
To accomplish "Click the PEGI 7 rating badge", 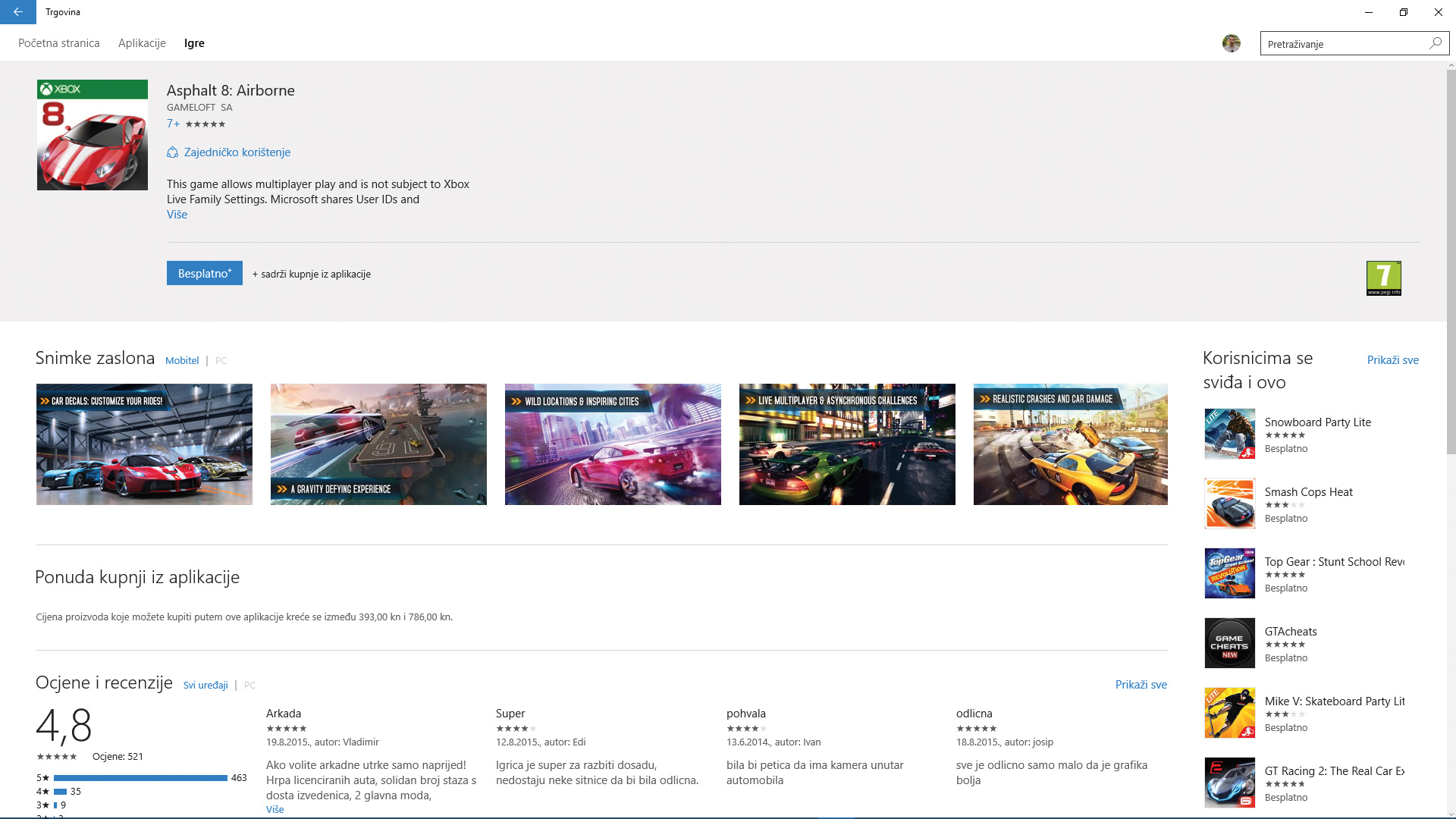I will coord(1383,278).
